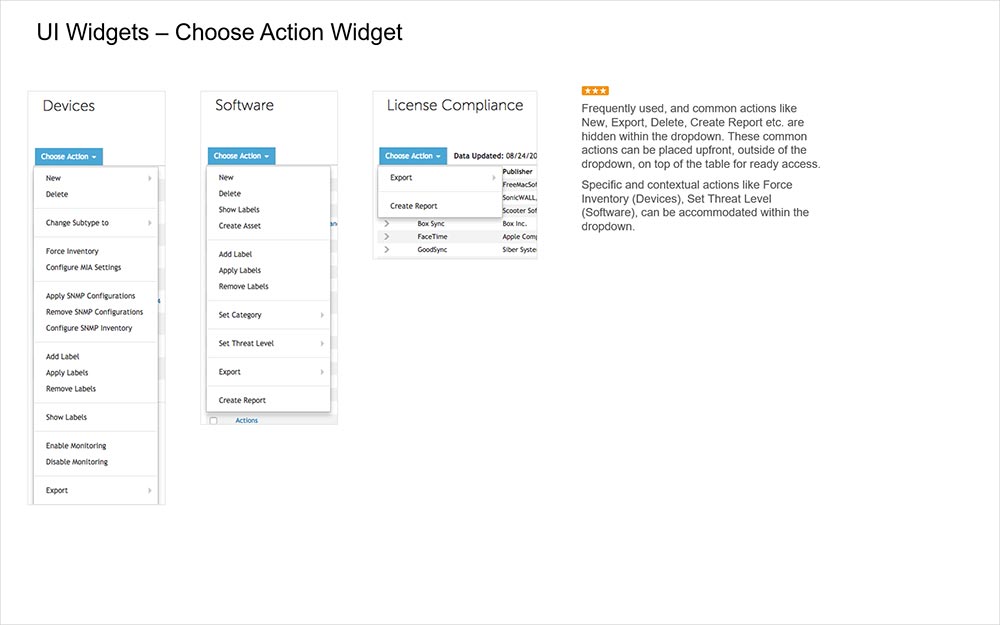Expand the FaceTime row
The height and width of the screenshot is (625, 1000).
386,237
